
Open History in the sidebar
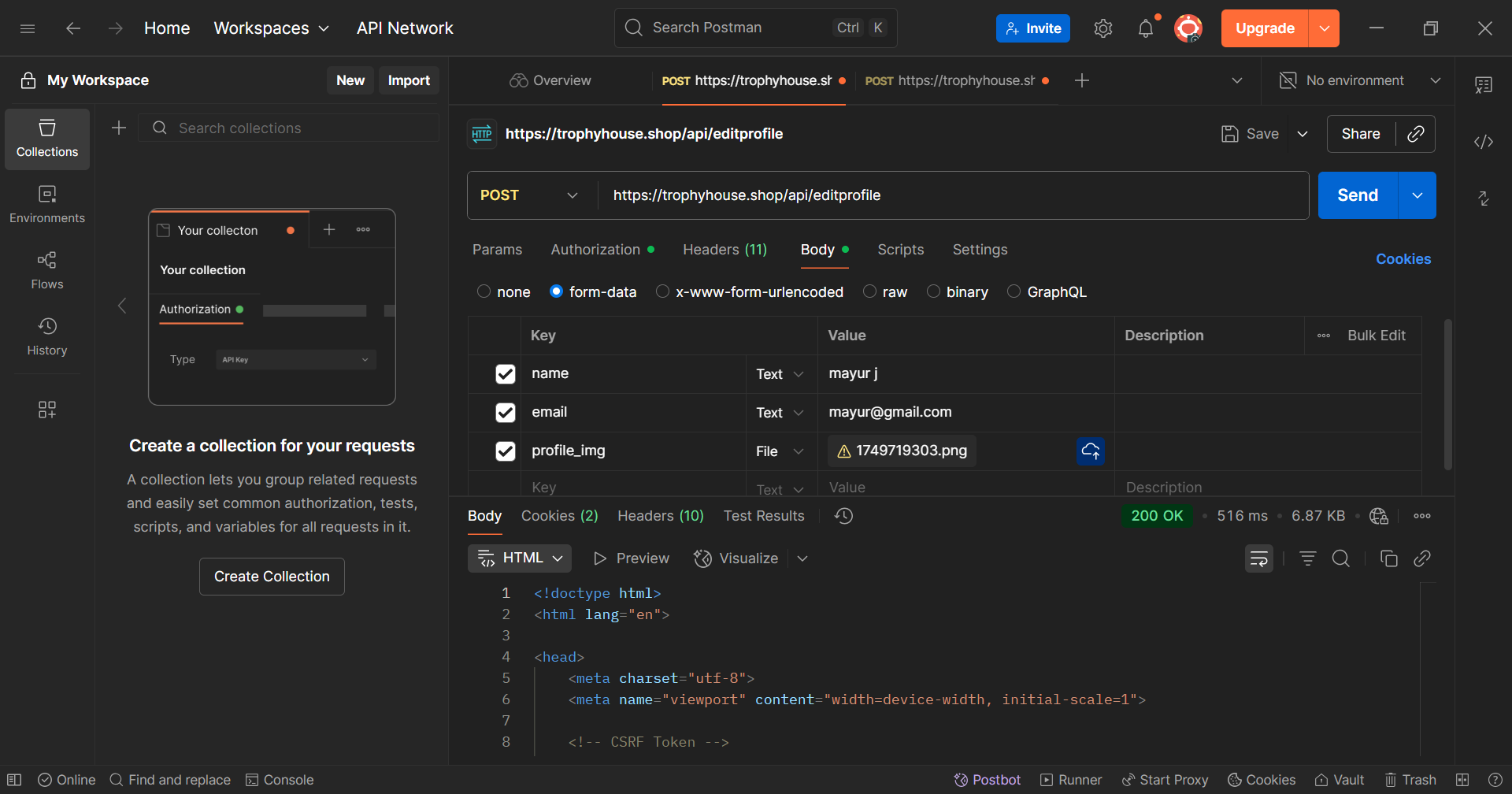47,337
